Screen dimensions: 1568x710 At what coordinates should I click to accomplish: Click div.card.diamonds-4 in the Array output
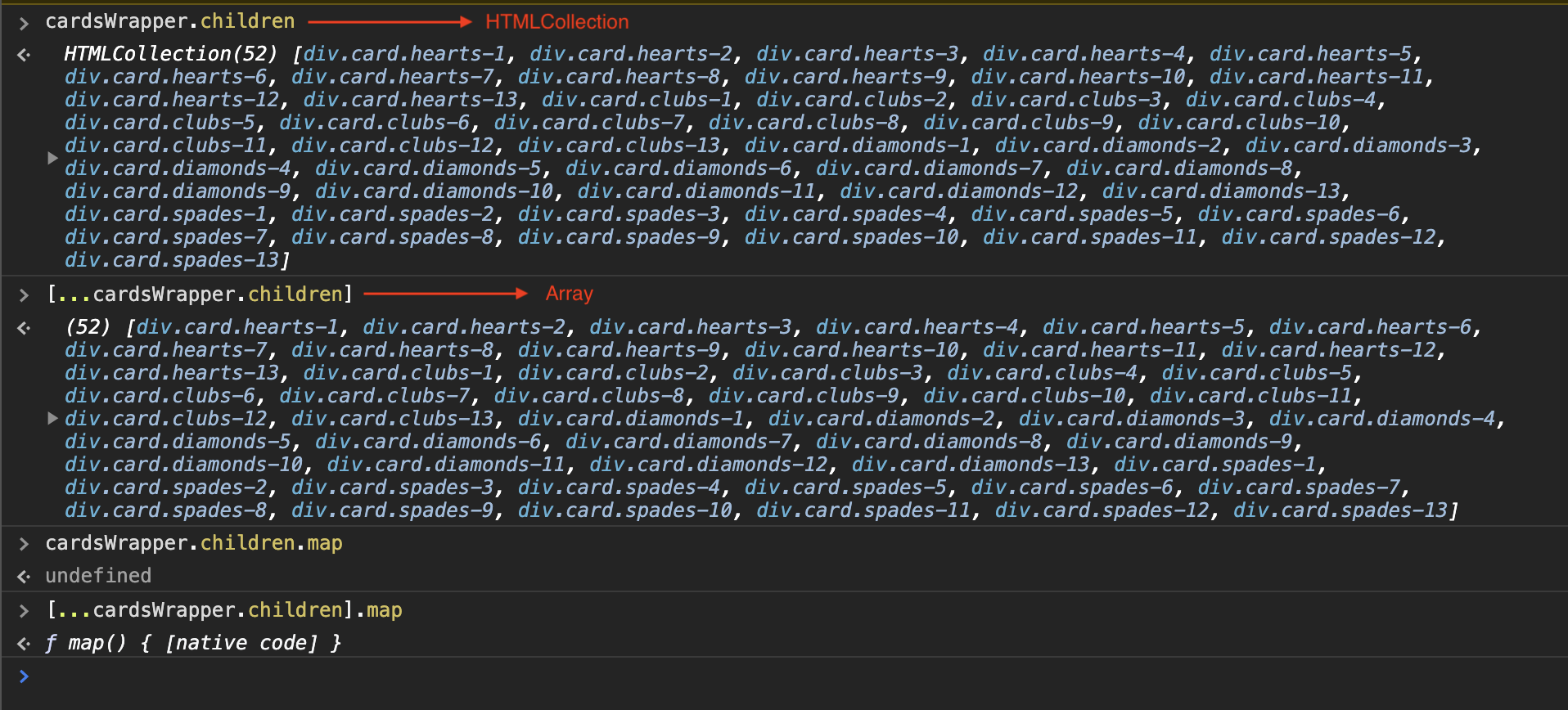point(1382,419)
